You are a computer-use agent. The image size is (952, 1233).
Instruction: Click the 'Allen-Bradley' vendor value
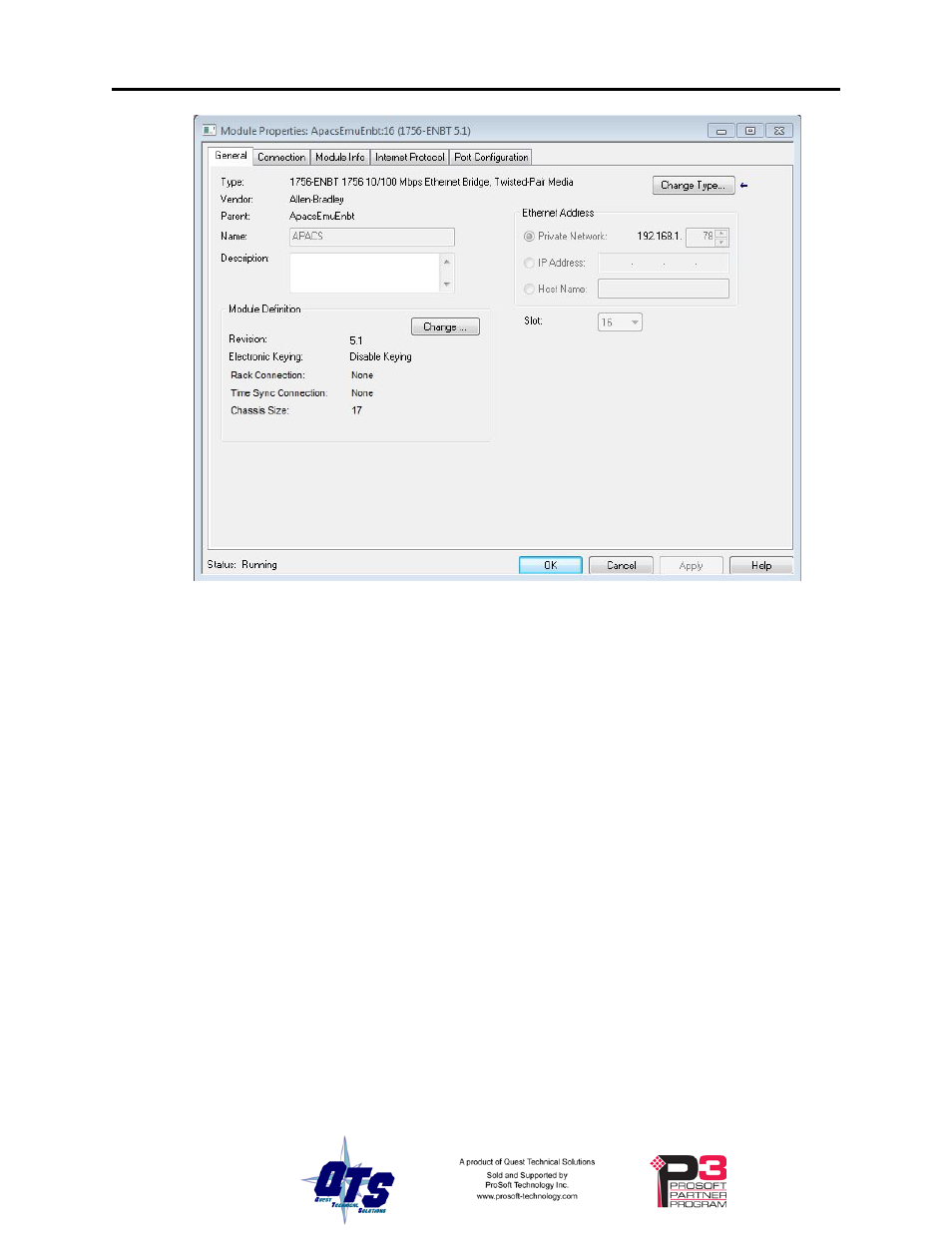316,200
